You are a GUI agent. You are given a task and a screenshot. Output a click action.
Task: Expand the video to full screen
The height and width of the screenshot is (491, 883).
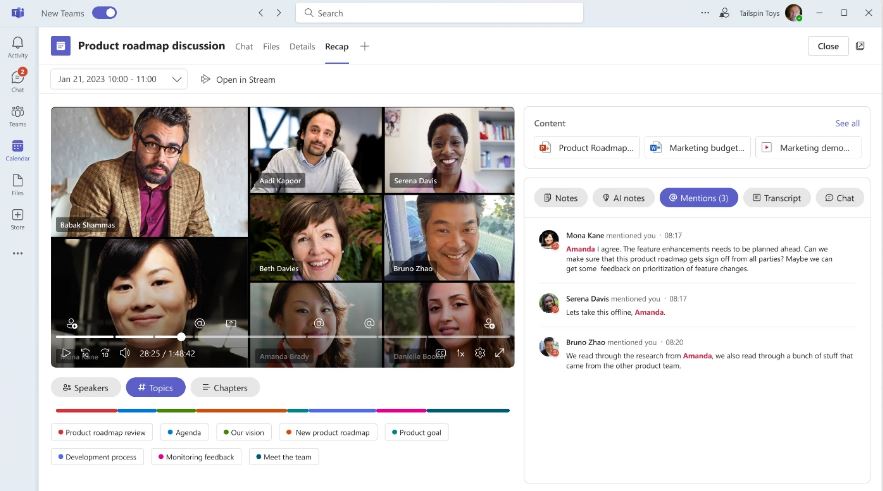(x=500, y=353)
